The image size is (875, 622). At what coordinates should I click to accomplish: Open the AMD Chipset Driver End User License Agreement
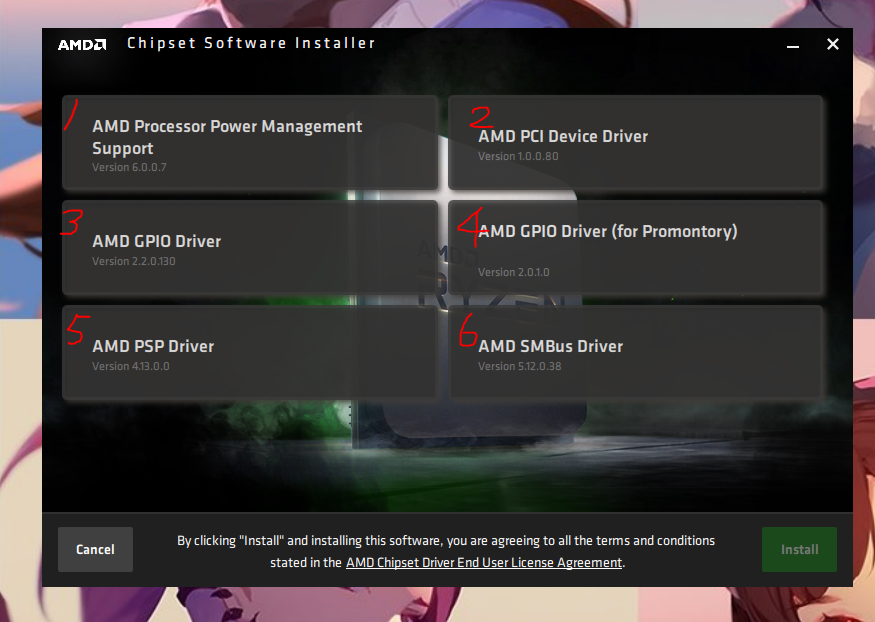pos(483,562)
